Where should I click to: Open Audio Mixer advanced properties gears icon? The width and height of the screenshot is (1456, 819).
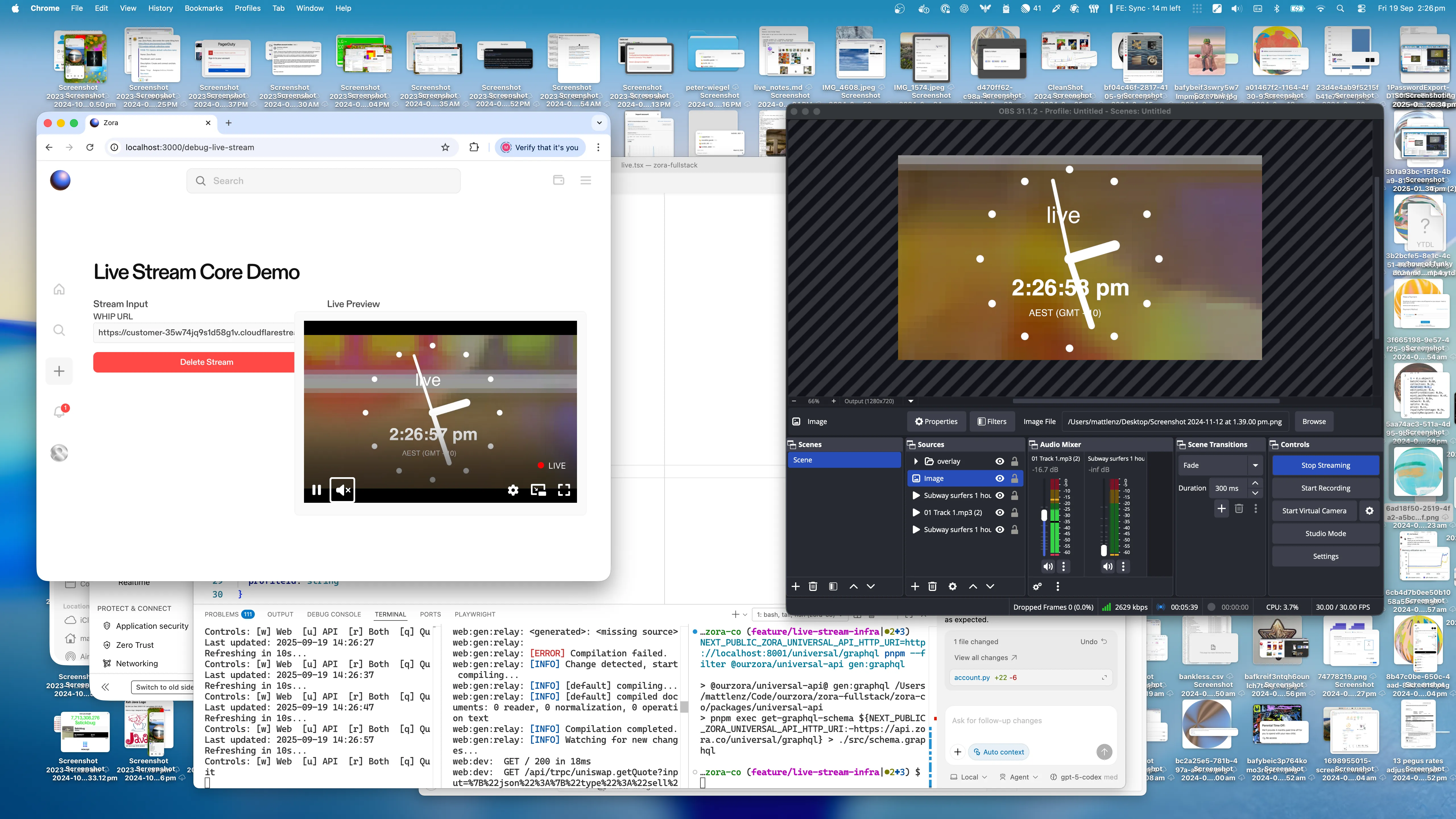click(x=1037, y=586)
